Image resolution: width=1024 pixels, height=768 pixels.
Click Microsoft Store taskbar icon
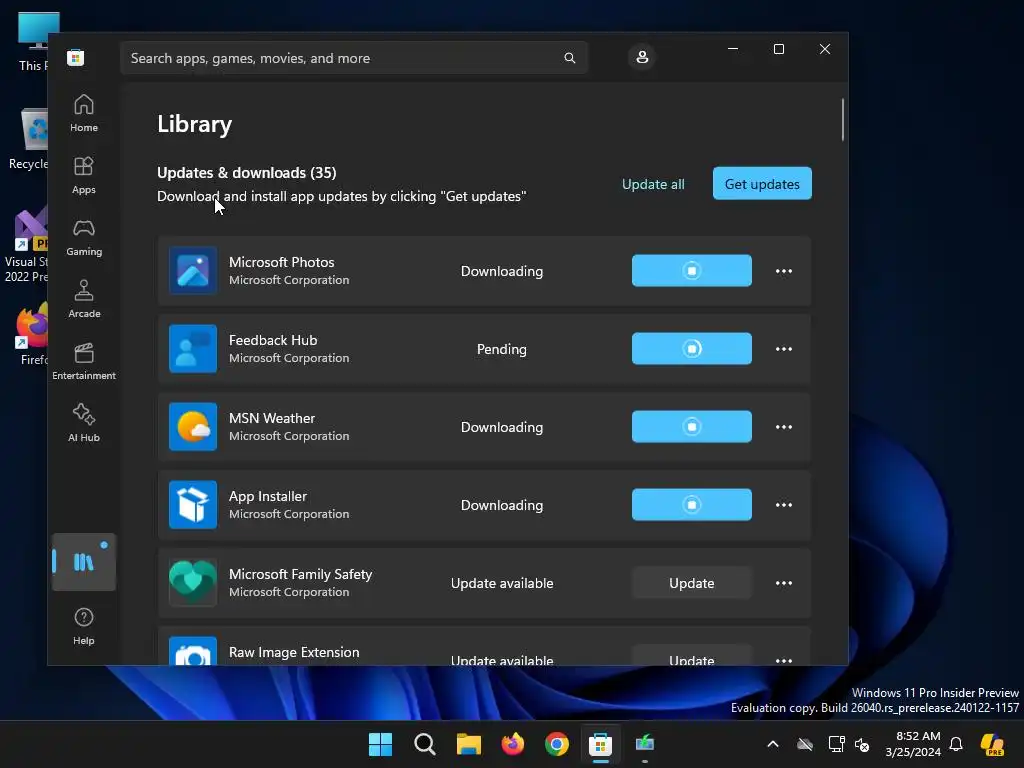pos(600,744)
